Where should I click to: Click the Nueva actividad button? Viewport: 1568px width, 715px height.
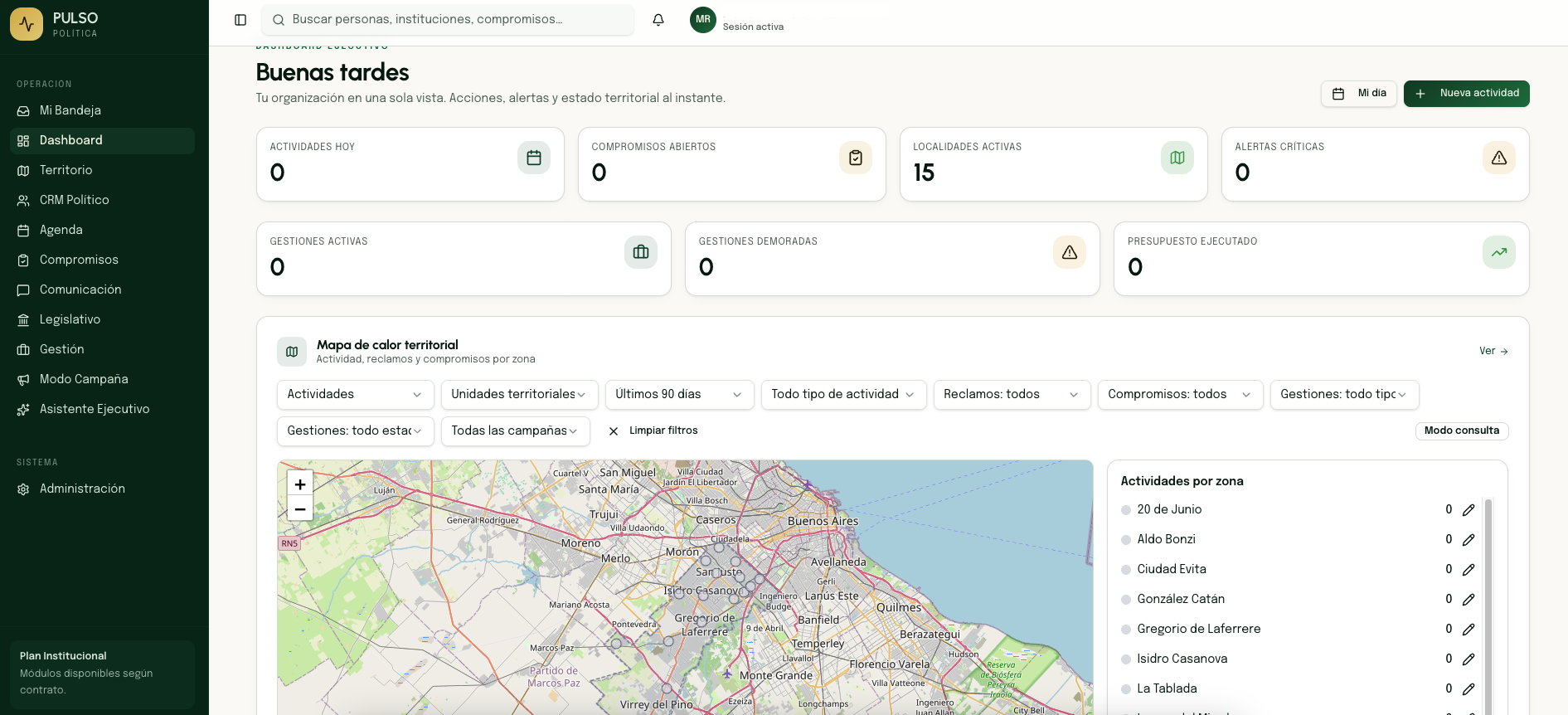point(1466,94)
